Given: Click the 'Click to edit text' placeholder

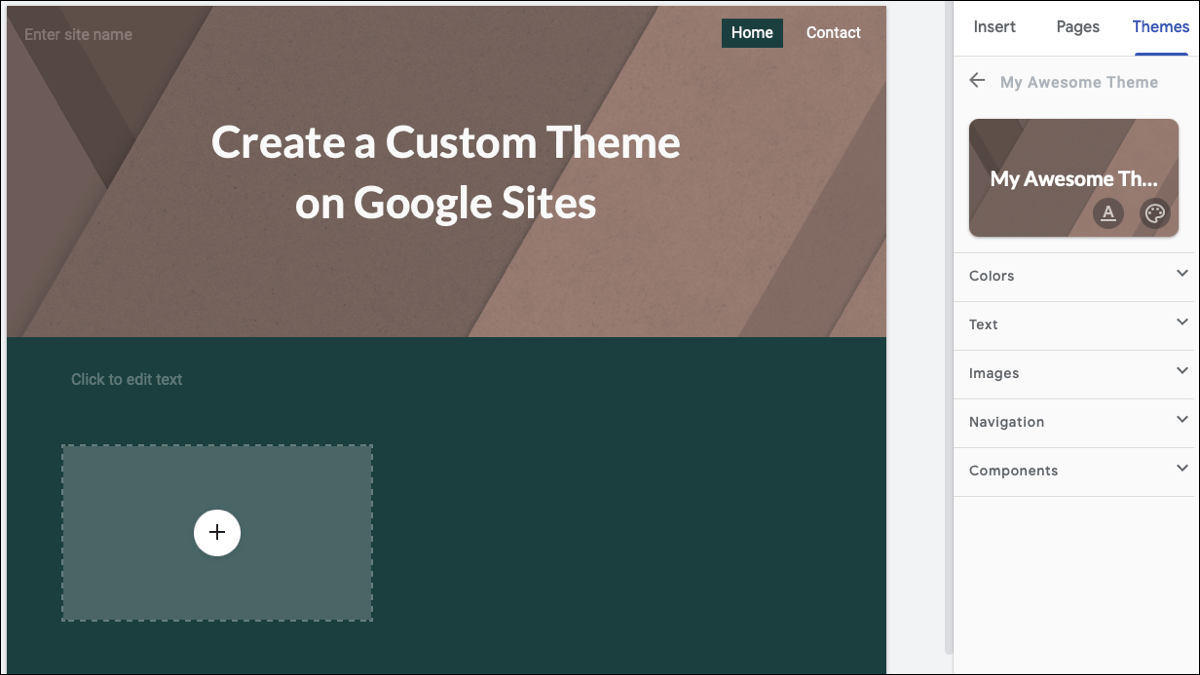Looking at the screenshot, I should (126, 379).
